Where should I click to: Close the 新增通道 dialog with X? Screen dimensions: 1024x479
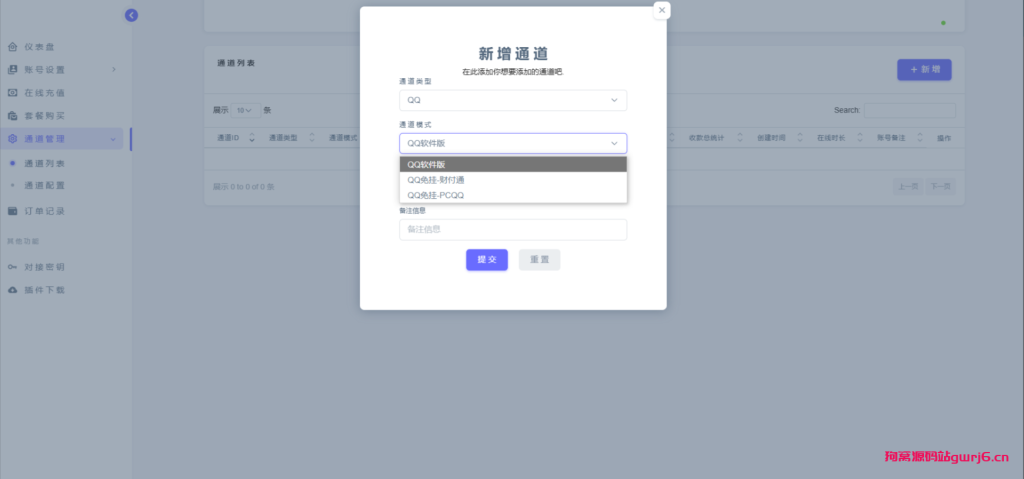(662, 10)
